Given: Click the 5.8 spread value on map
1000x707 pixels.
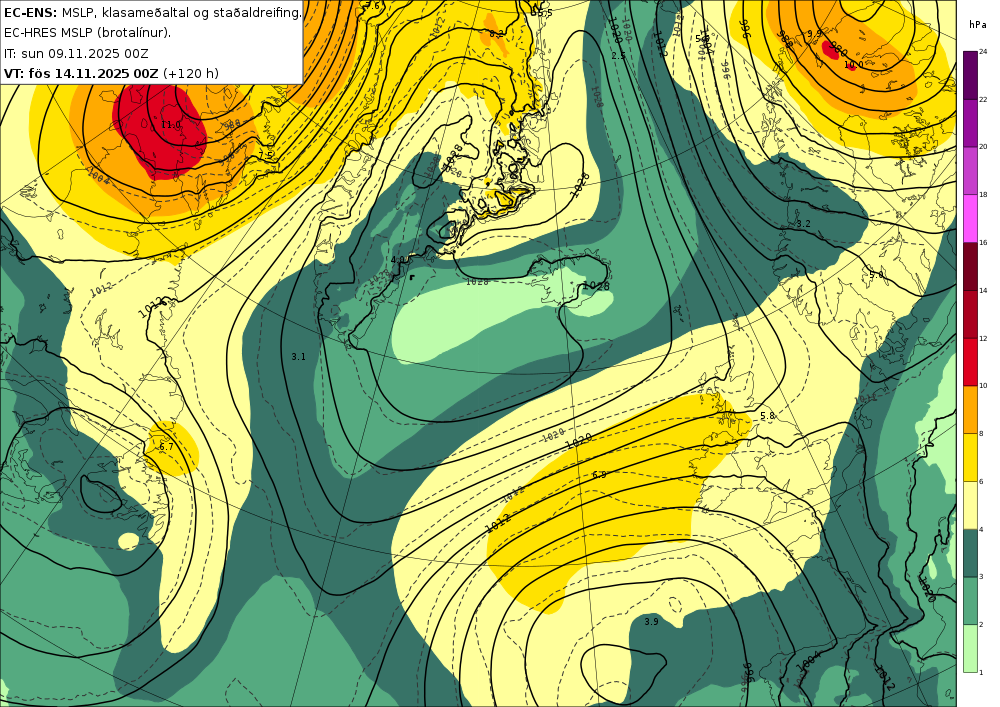Looking at the screenshot, I should [767, 416].
